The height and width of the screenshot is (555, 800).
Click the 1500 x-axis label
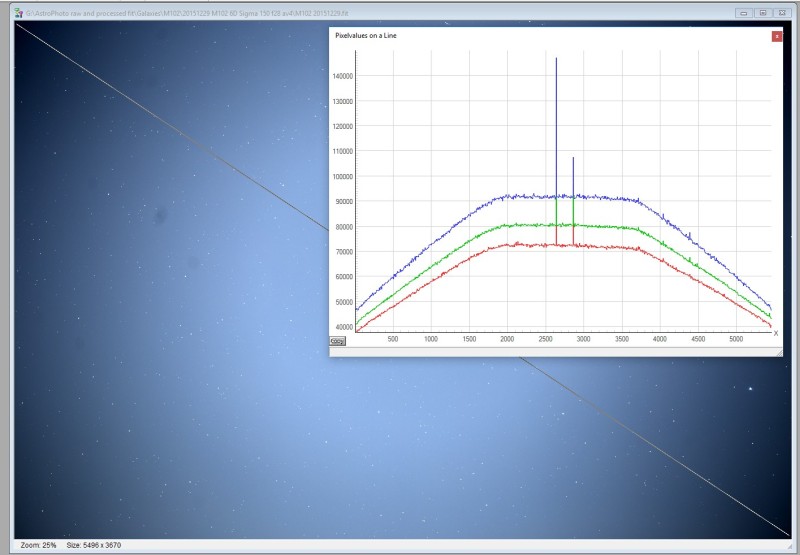(469, 339)
